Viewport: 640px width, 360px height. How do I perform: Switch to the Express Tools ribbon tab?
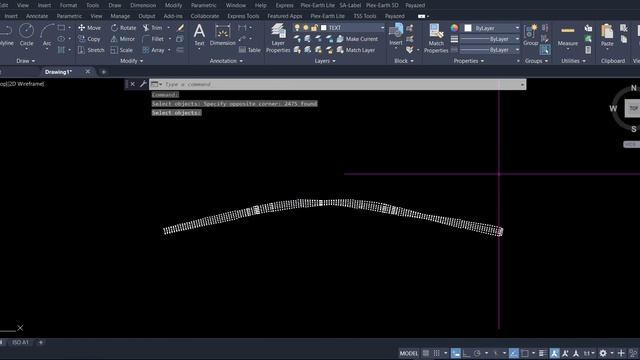coord(243,16)
